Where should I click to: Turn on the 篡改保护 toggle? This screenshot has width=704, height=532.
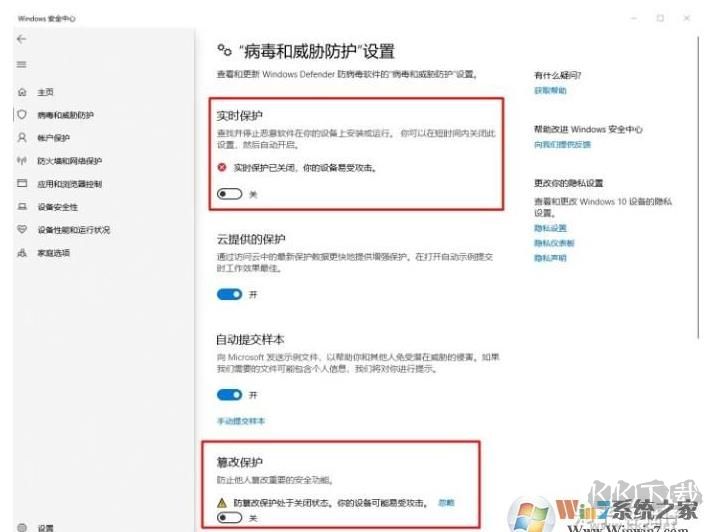coord(229,518)
